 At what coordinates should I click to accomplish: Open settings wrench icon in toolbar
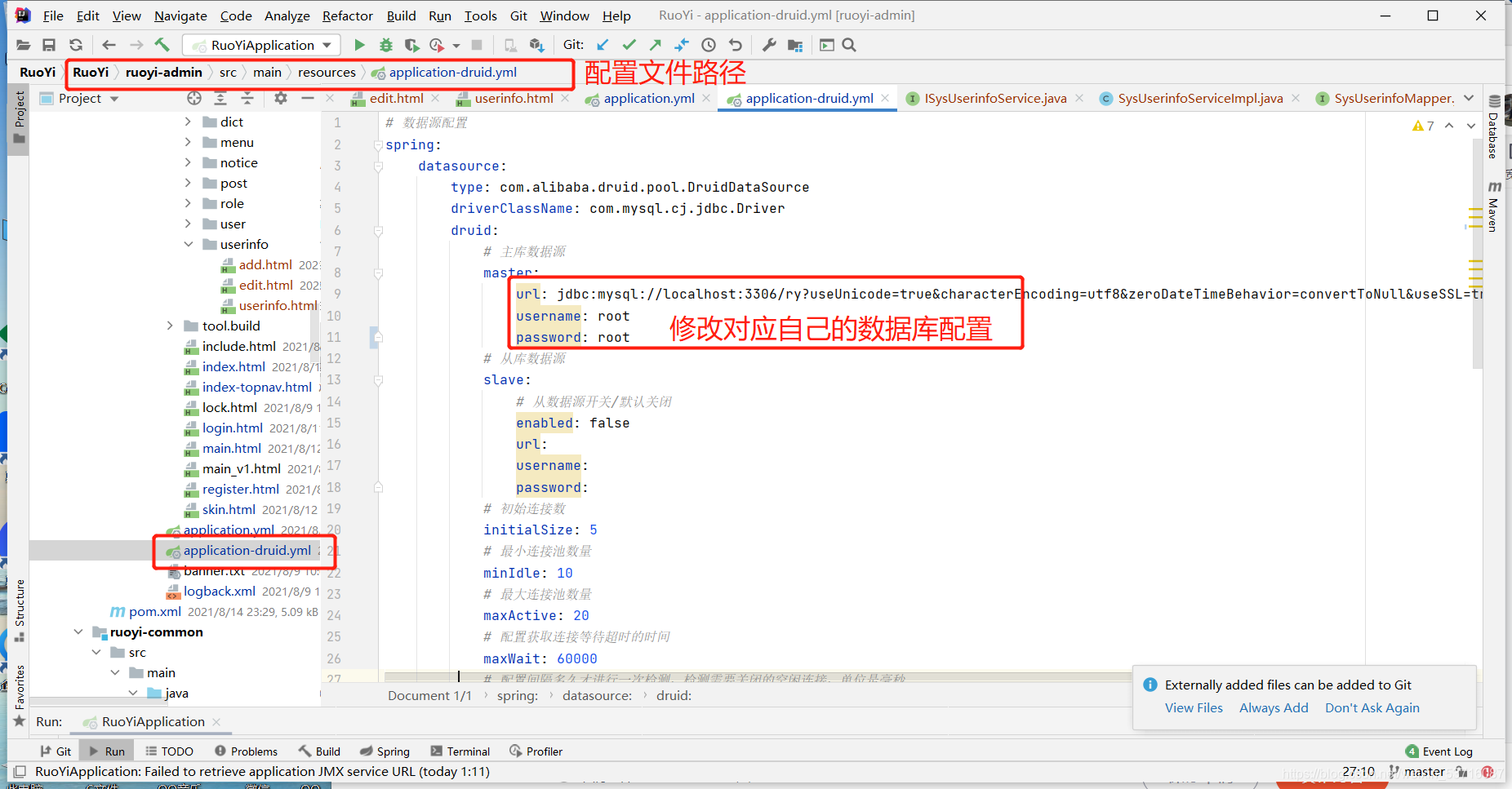pyautogui.click(x=769, y=45)
